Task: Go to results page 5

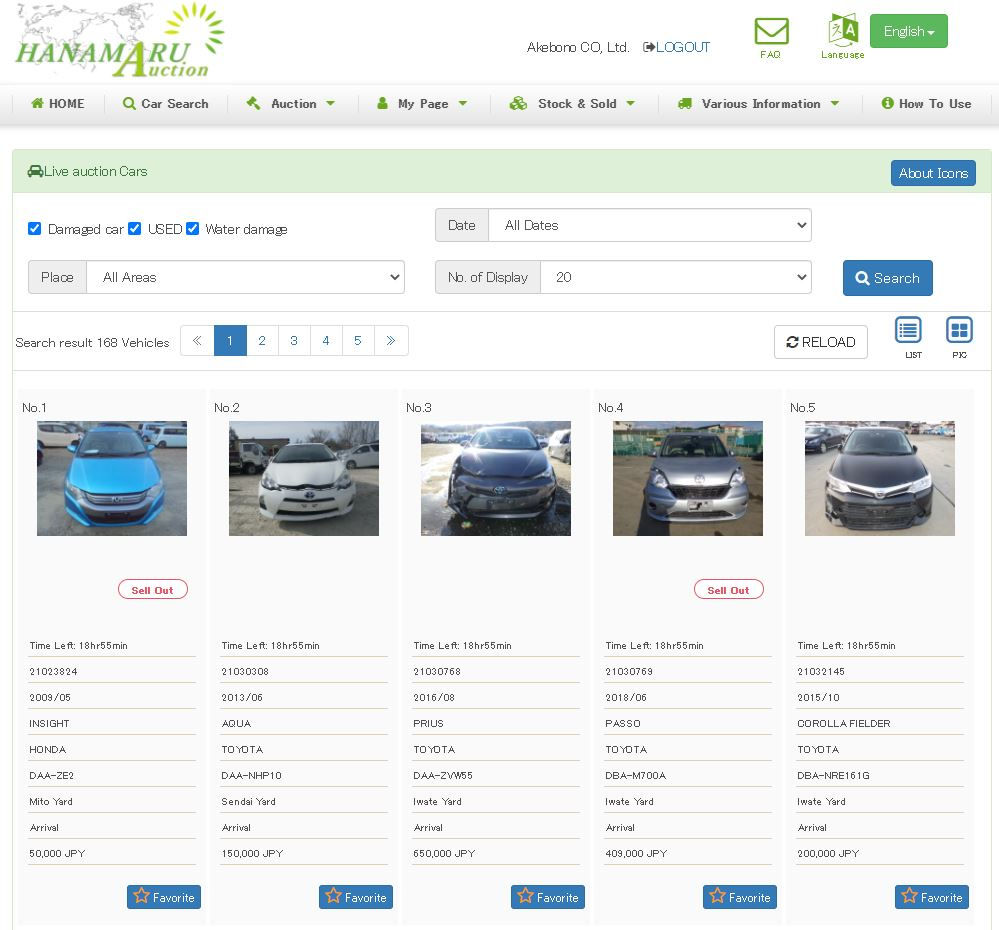Action: tap(358, 341)
